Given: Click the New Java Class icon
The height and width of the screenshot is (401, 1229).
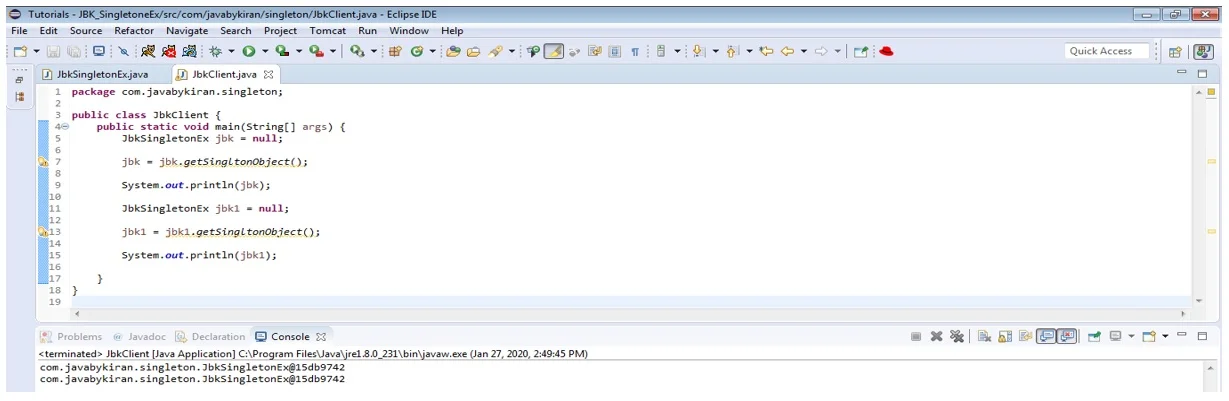Looking at the screenshot, I should click(415, 51).
